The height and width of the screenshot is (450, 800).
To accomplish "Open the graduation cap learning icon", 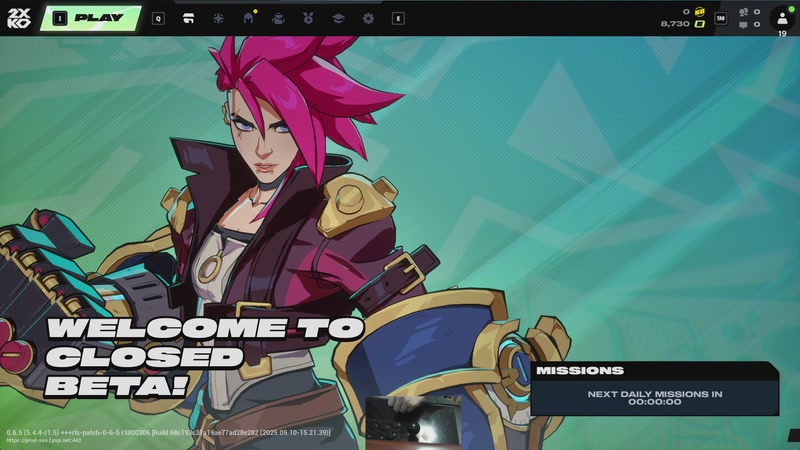I will point(338,18).
